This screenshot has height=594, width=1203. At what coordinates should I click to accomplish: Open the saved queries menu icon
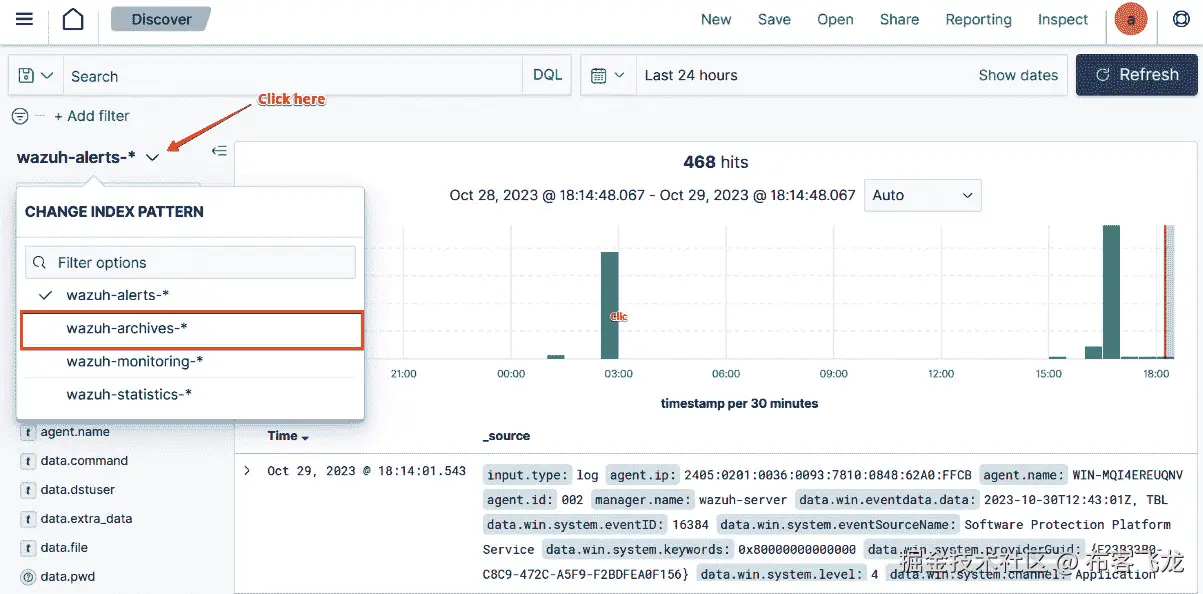[x=36, y=76]
